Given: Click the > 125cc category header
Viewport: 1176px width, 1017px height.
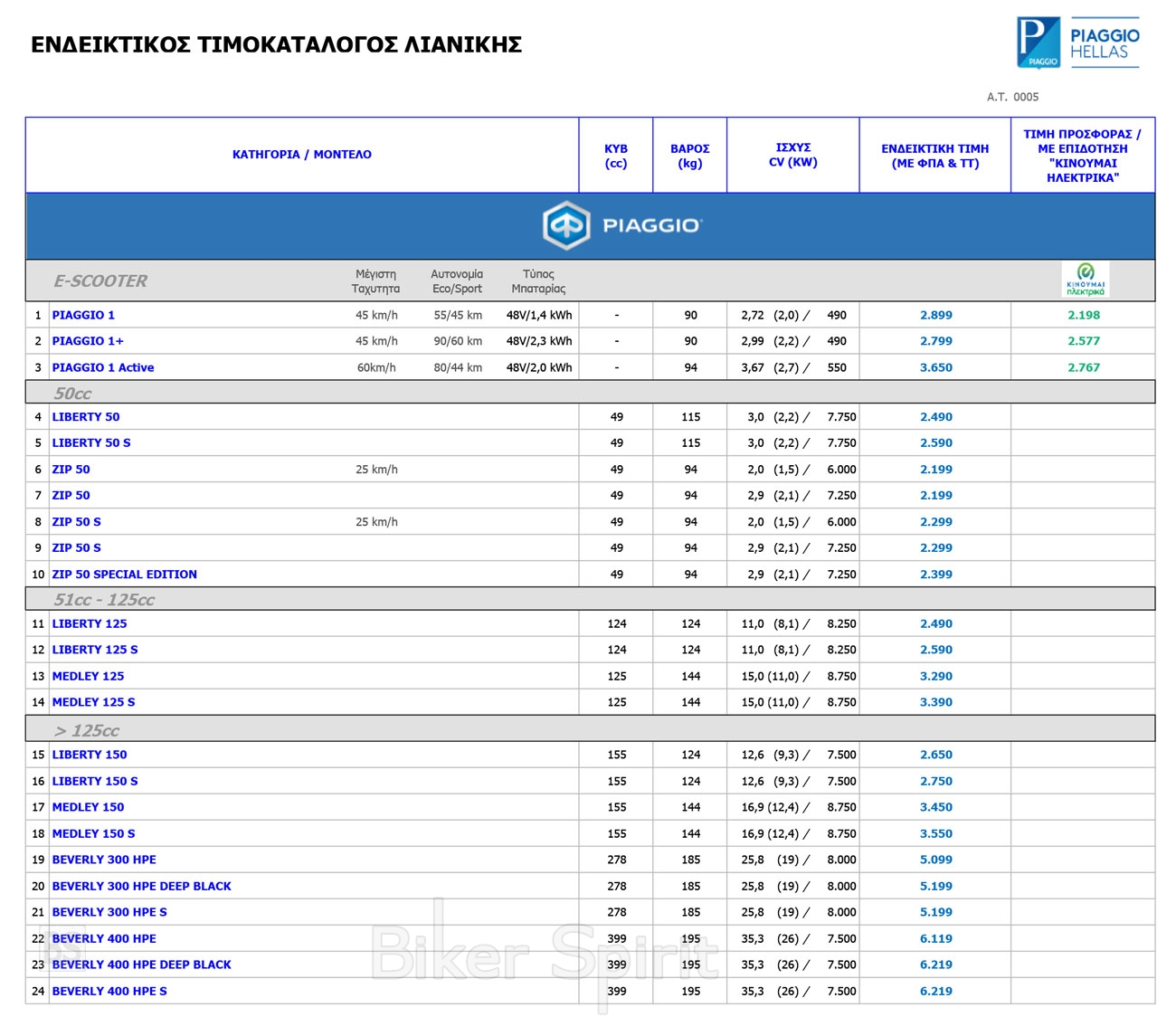Looking at the screenshot, I should tap(87, 730).
